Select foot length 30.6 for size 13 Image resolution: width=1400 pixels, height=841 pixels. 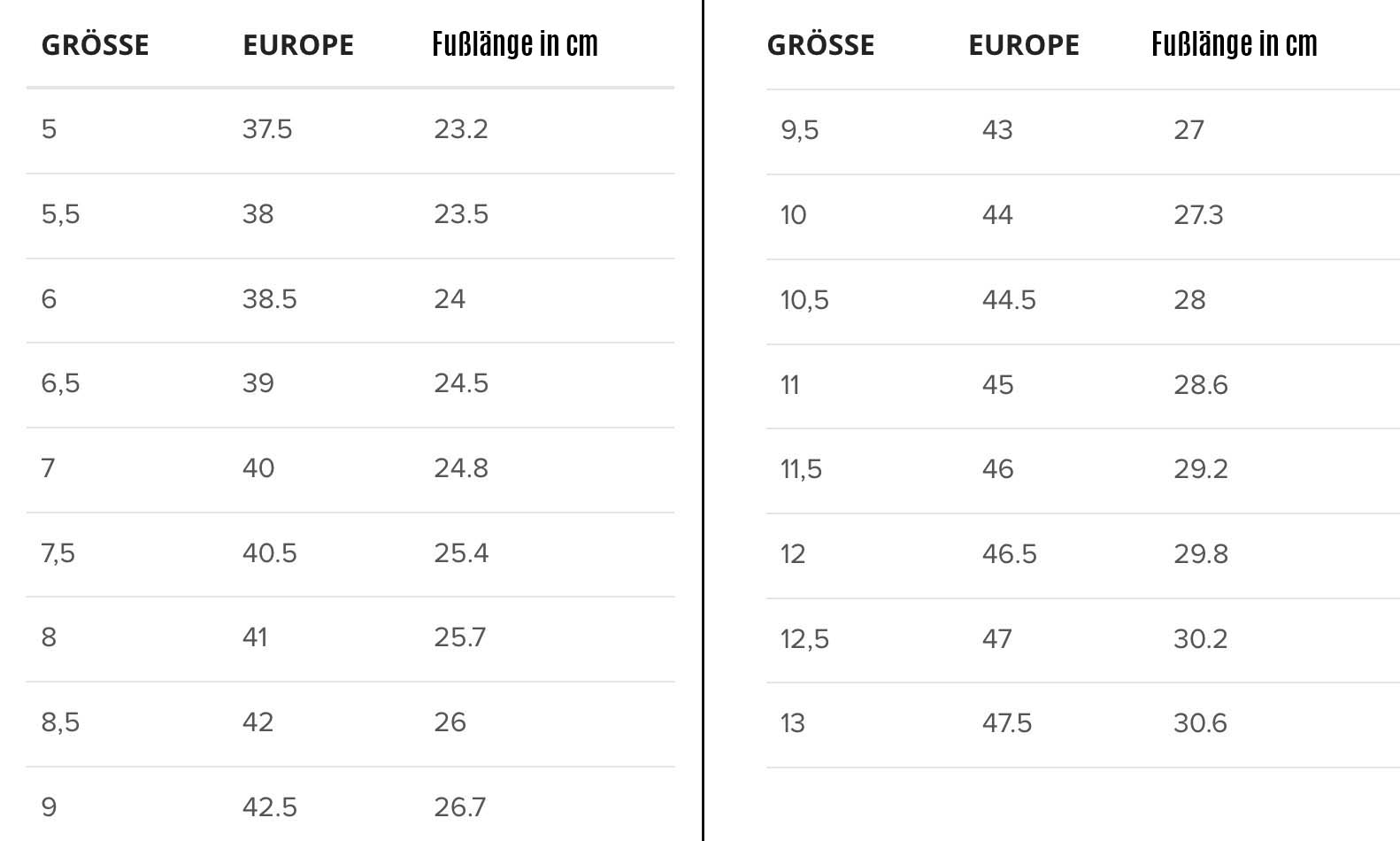[x=1201, y=723]
